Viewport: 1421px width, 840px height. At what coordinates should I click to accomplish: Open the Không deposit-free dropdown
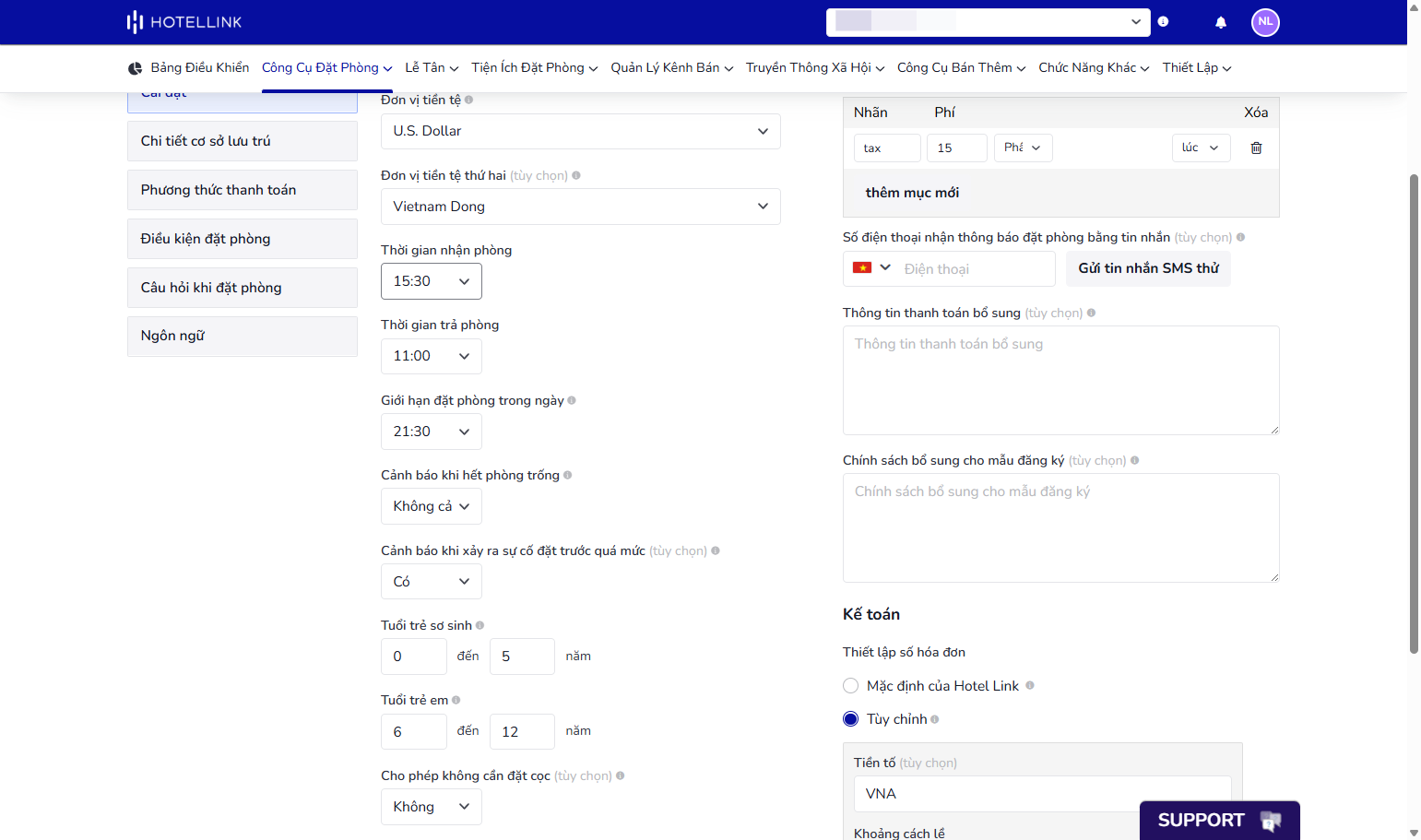tap(432, 807)
